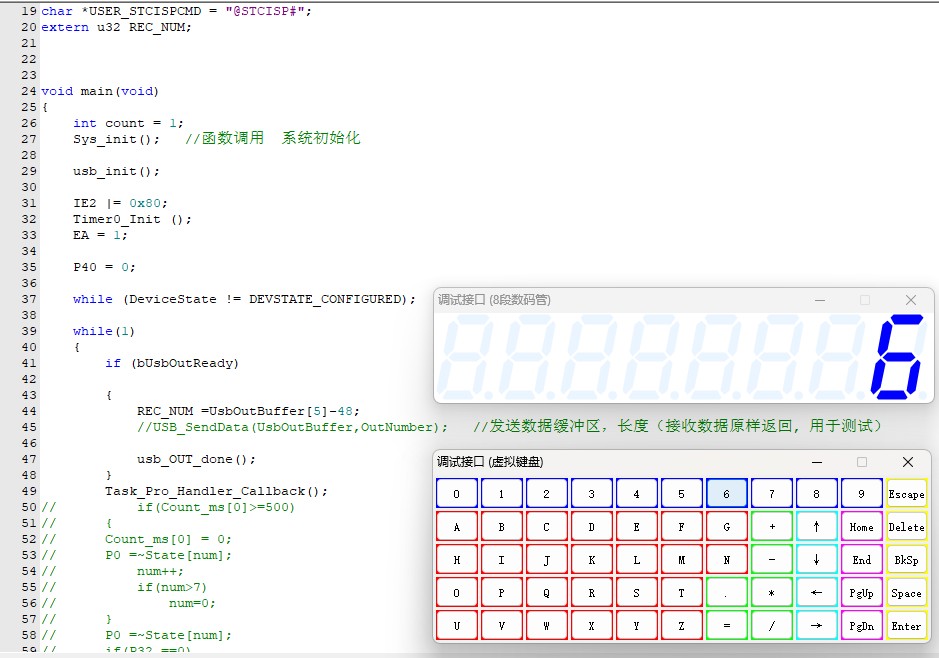Viewport: 939px width, 658px height.
Task: Click the 0 key on virtual keyboard
Action: 457,494
